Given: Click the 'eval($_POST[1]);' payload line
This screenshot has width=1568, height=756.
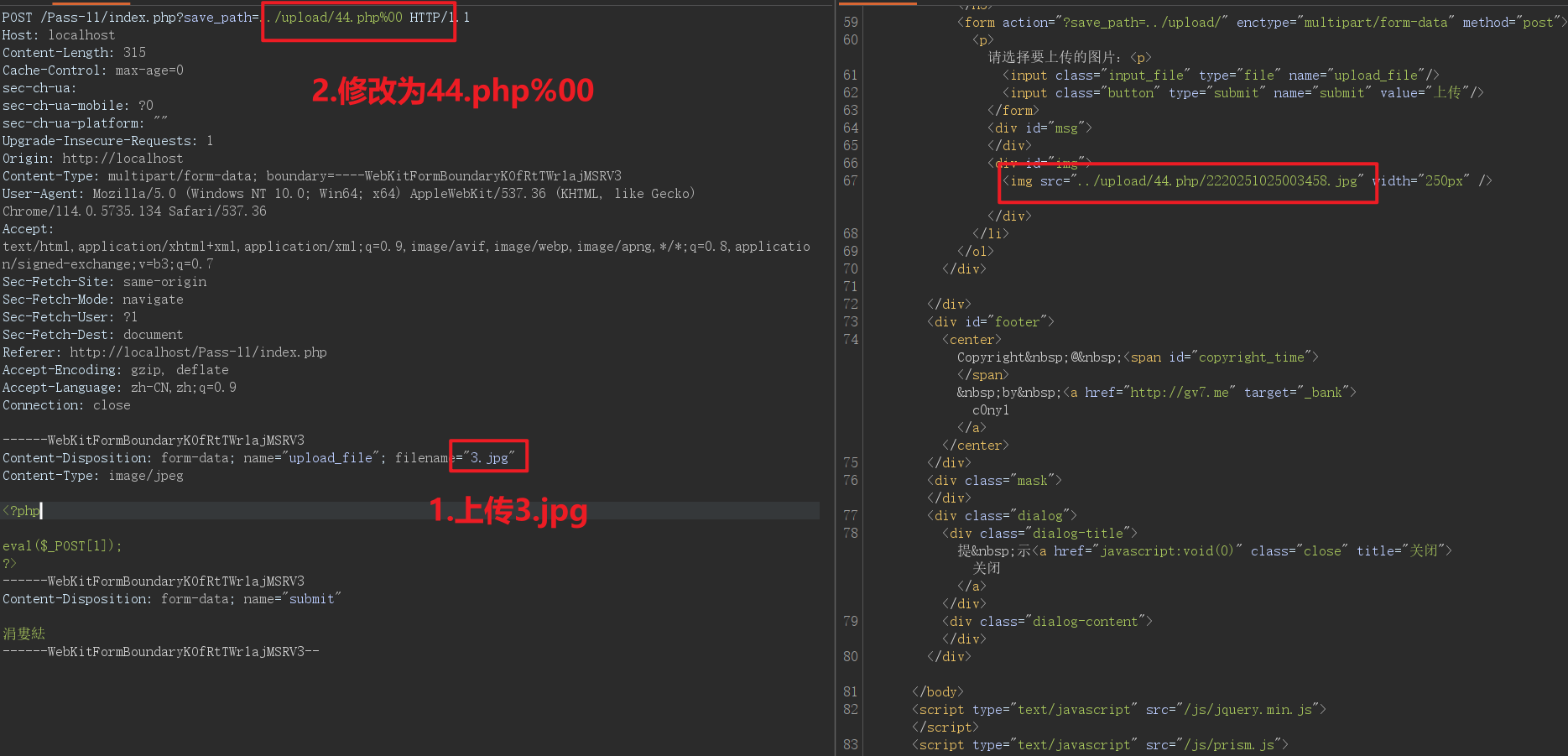Looking at the screenshot, I should click(x=62, y=545).
